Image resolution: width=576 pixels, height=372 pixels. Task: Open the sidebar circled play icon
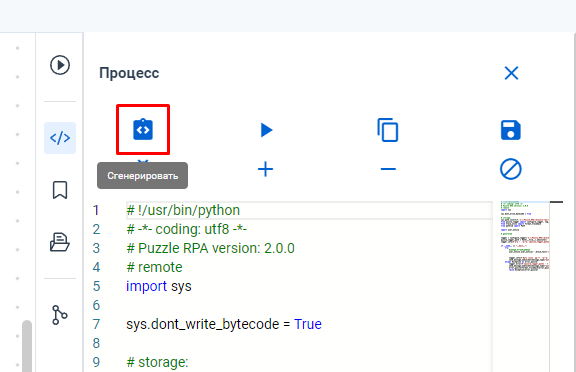(60, 65)
